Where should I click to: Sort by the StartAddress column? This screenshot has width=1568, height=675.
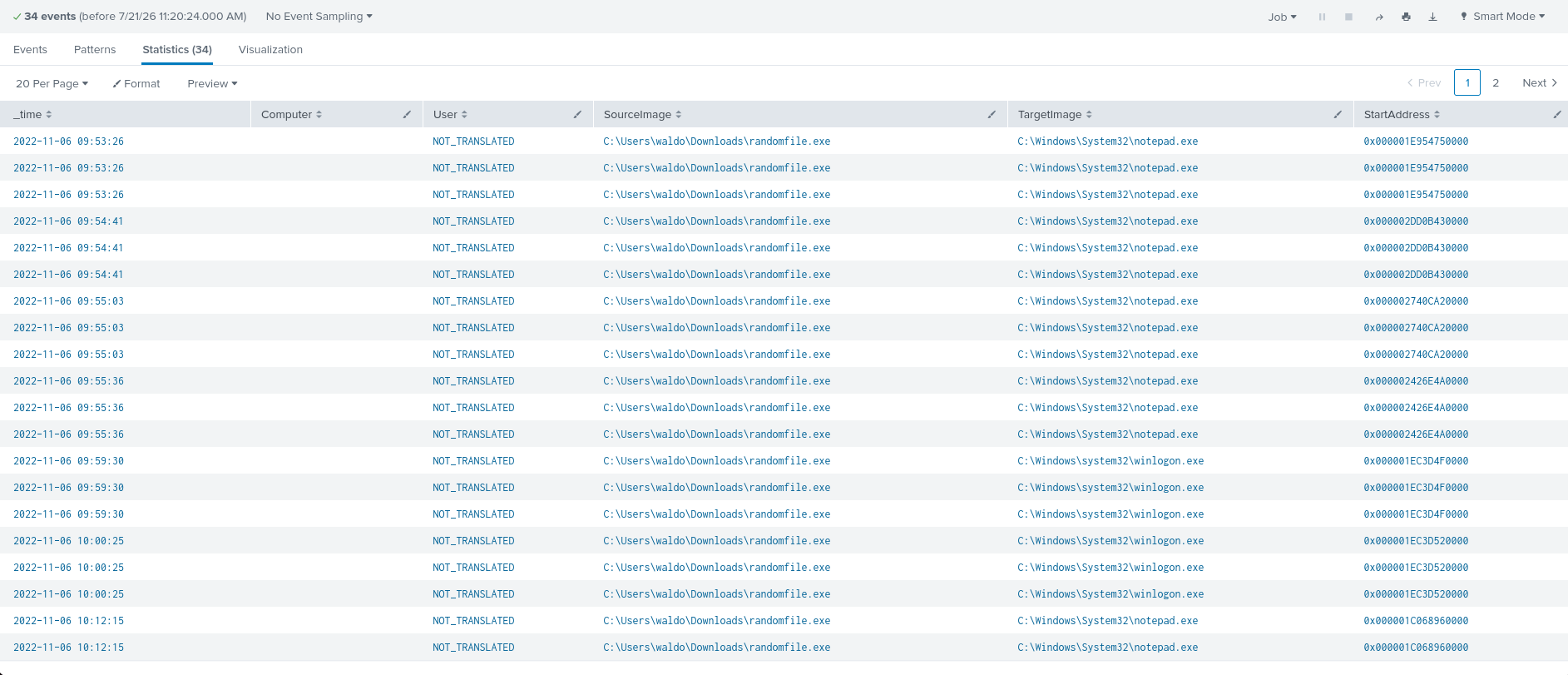(x=1402, y=114)
